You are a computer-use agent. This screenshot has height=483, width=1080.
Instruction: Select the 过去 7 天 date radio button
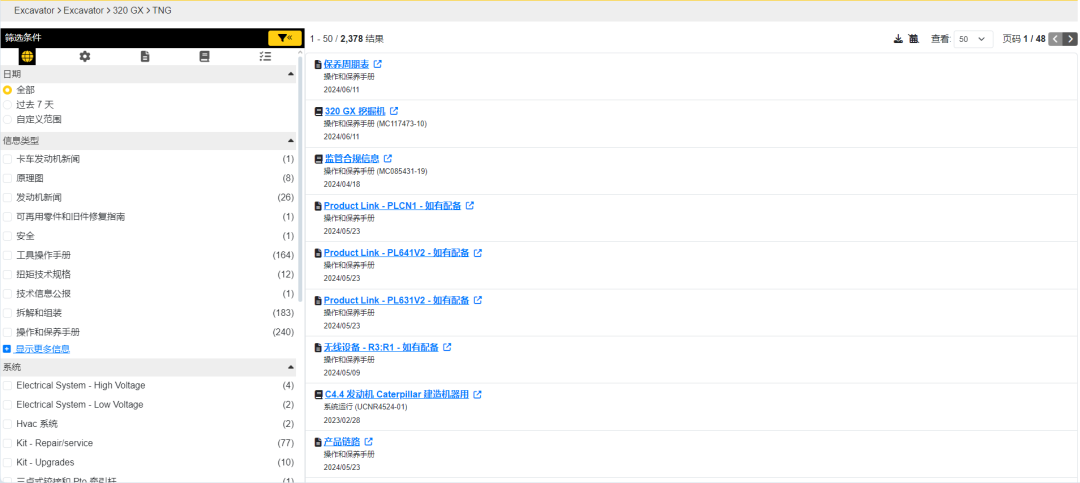pos(8,105)
